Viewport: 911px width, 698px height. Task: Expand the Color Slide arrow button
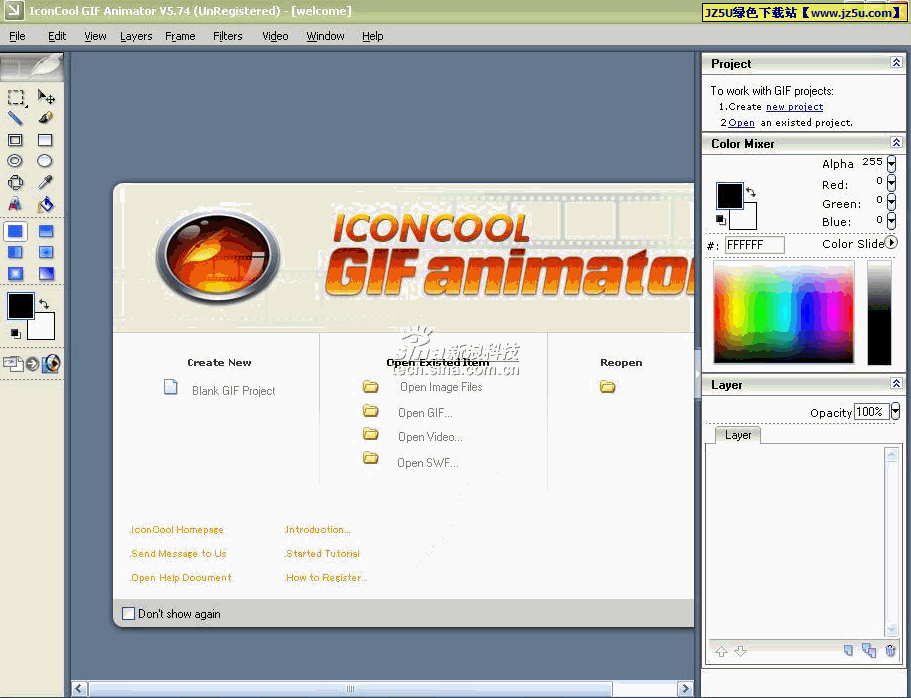(x=891, y=243)
